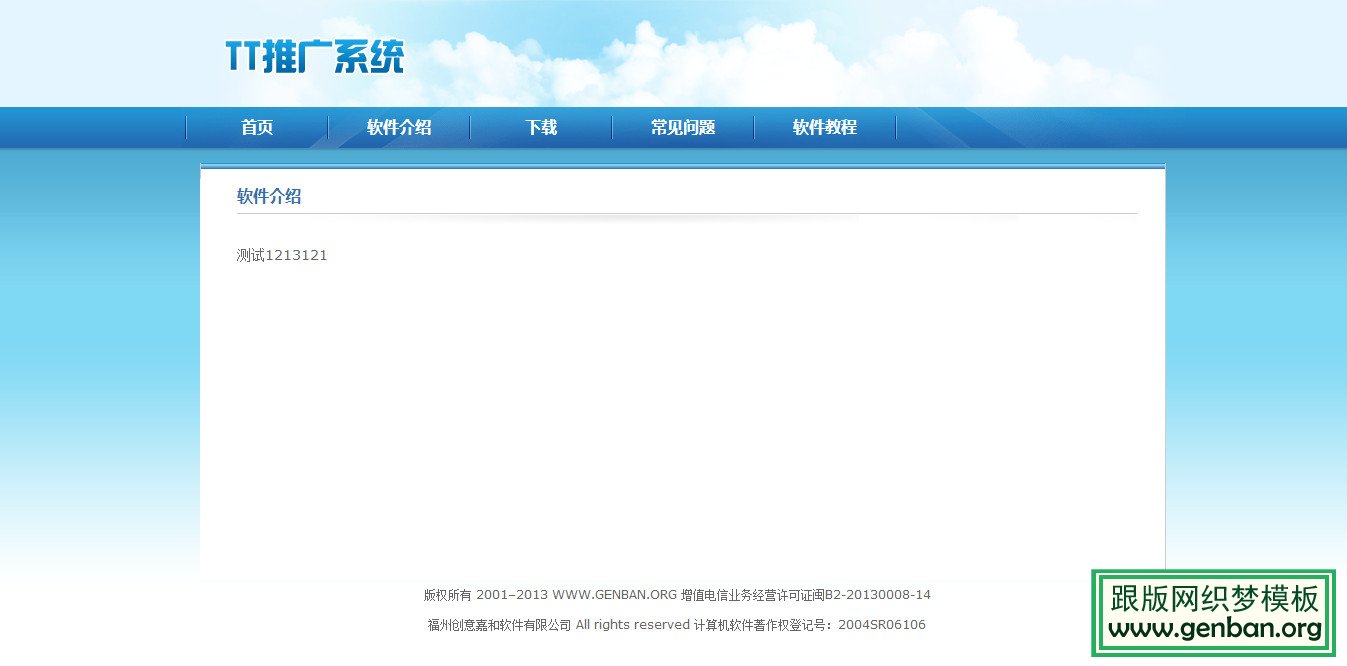Click the 福州创意嘉和软件有限公司 company name
This screenshot has width=1347, height=666.
point(496,624)
